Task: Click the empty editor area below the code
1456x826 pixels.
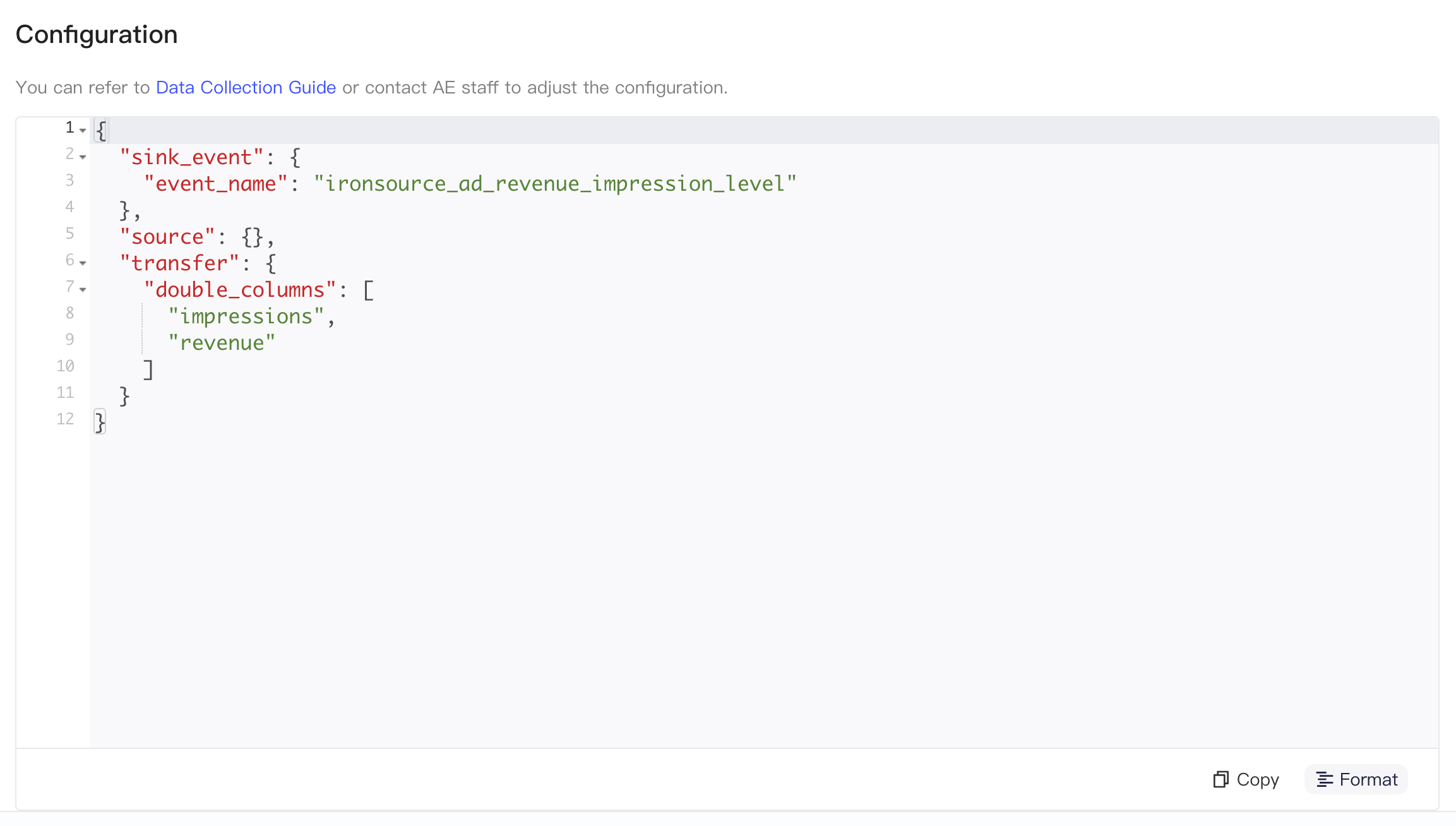Action: point(764,590)
